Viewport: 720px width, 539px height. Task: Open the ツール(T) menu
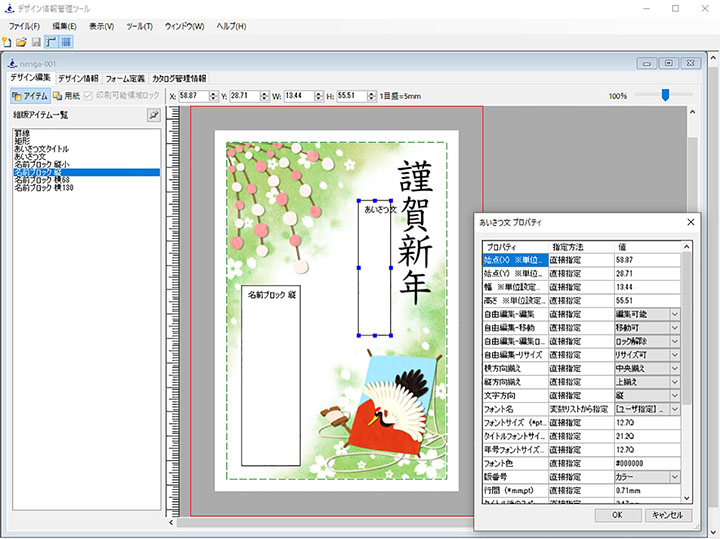click(140, 25)
